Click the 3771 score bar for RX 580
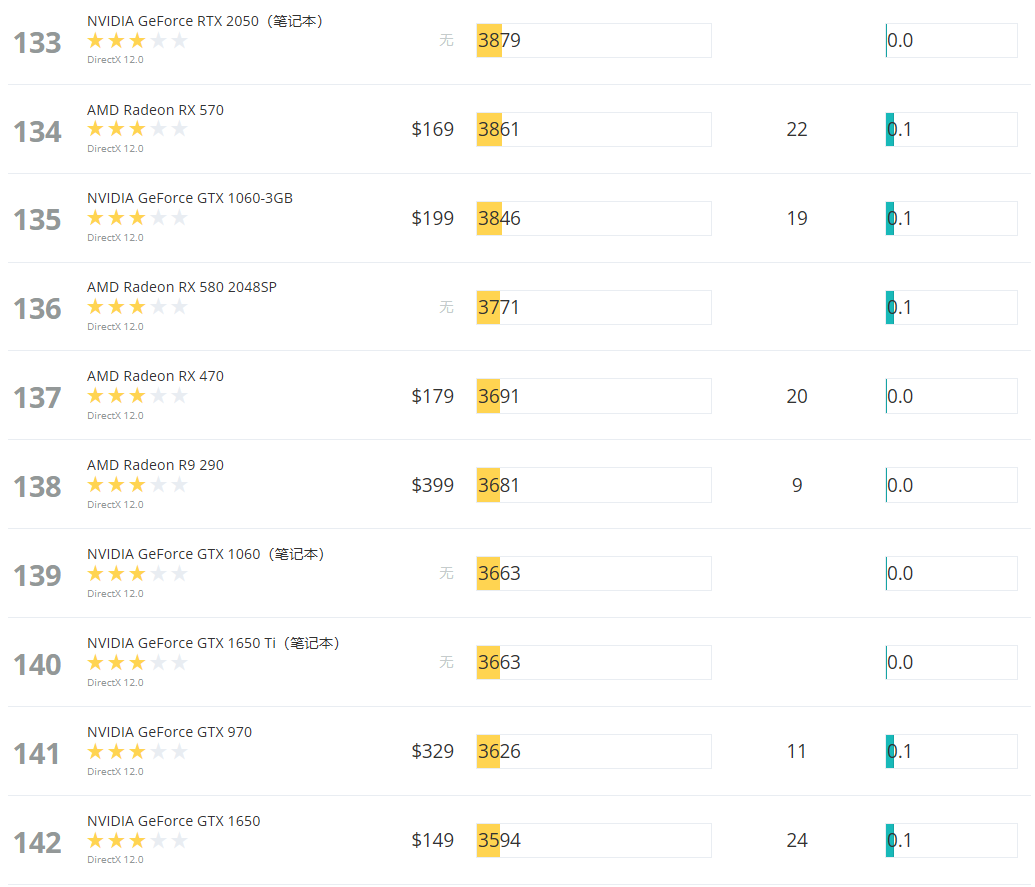 coord(593,307)
